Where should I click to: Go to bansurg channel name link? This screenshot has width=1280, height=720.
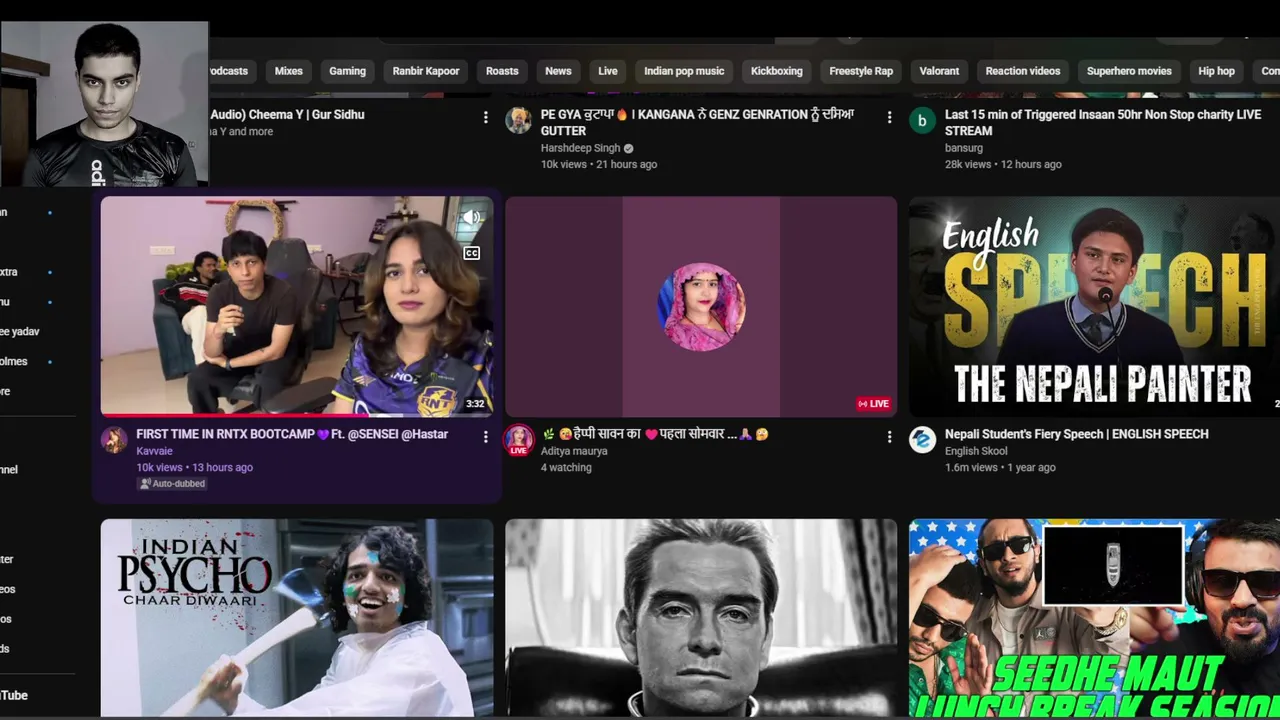pyautogui.click(x=964, y=148)
